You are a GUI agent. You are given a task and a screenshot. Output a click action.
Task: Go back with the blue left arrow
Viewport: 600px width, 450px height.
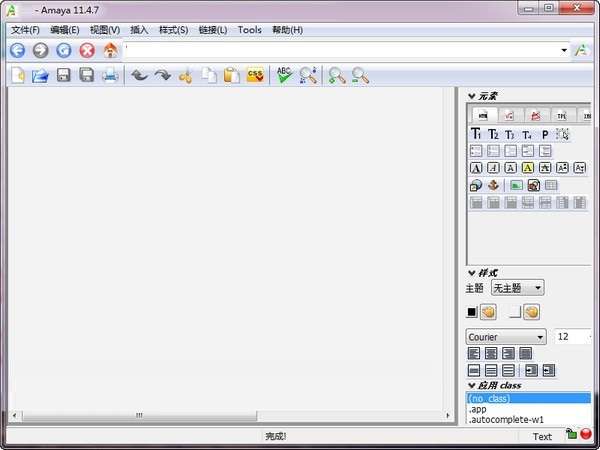pos(17,51)
